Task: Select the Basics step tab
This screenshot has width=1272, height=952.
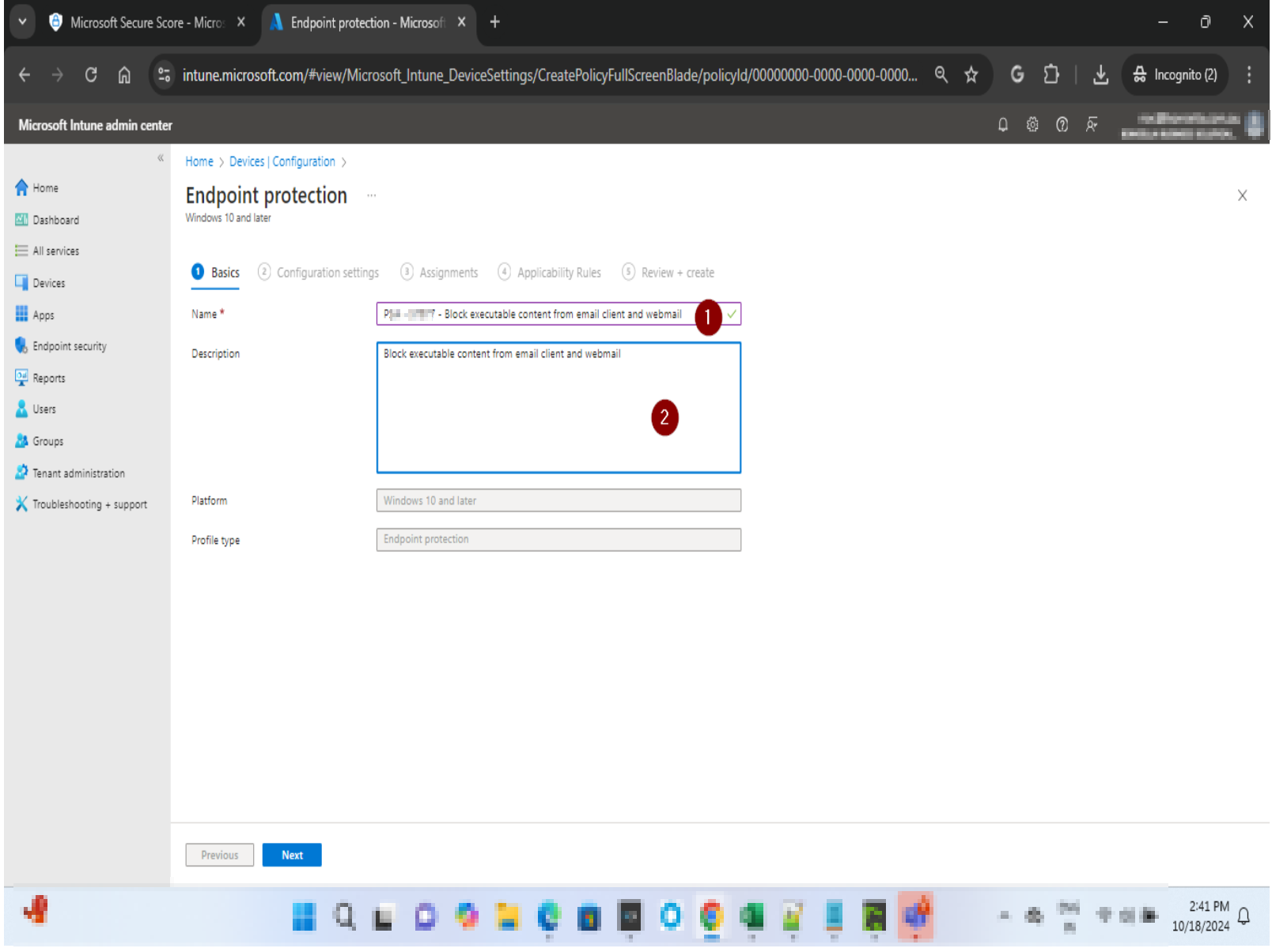Action: 216,273
